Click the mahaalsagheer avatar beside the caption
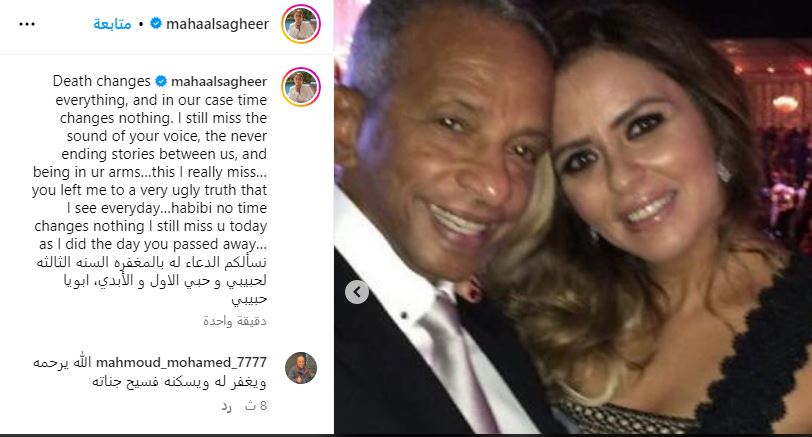The image size is (812, 437). tap(301, 86)
